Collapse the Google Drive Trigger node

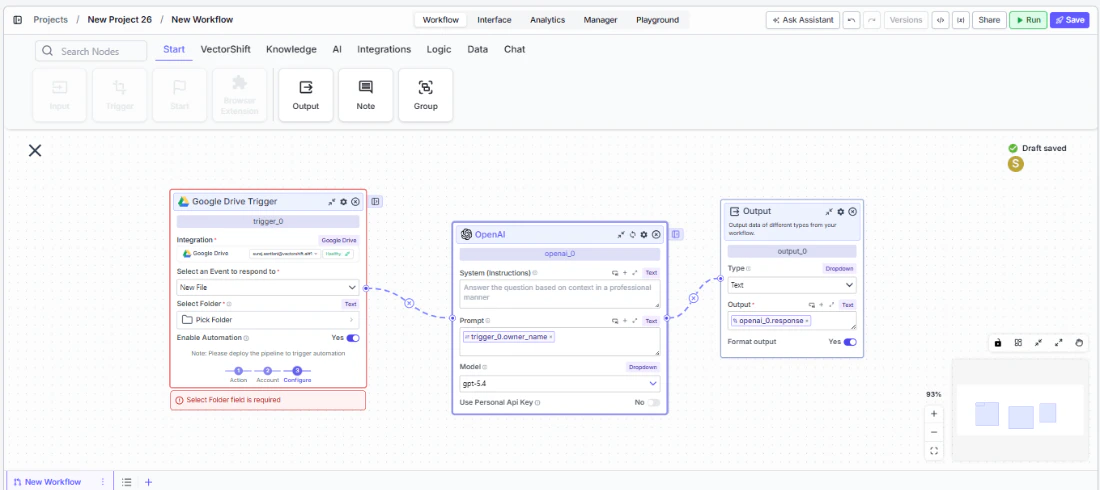[331, 201]
